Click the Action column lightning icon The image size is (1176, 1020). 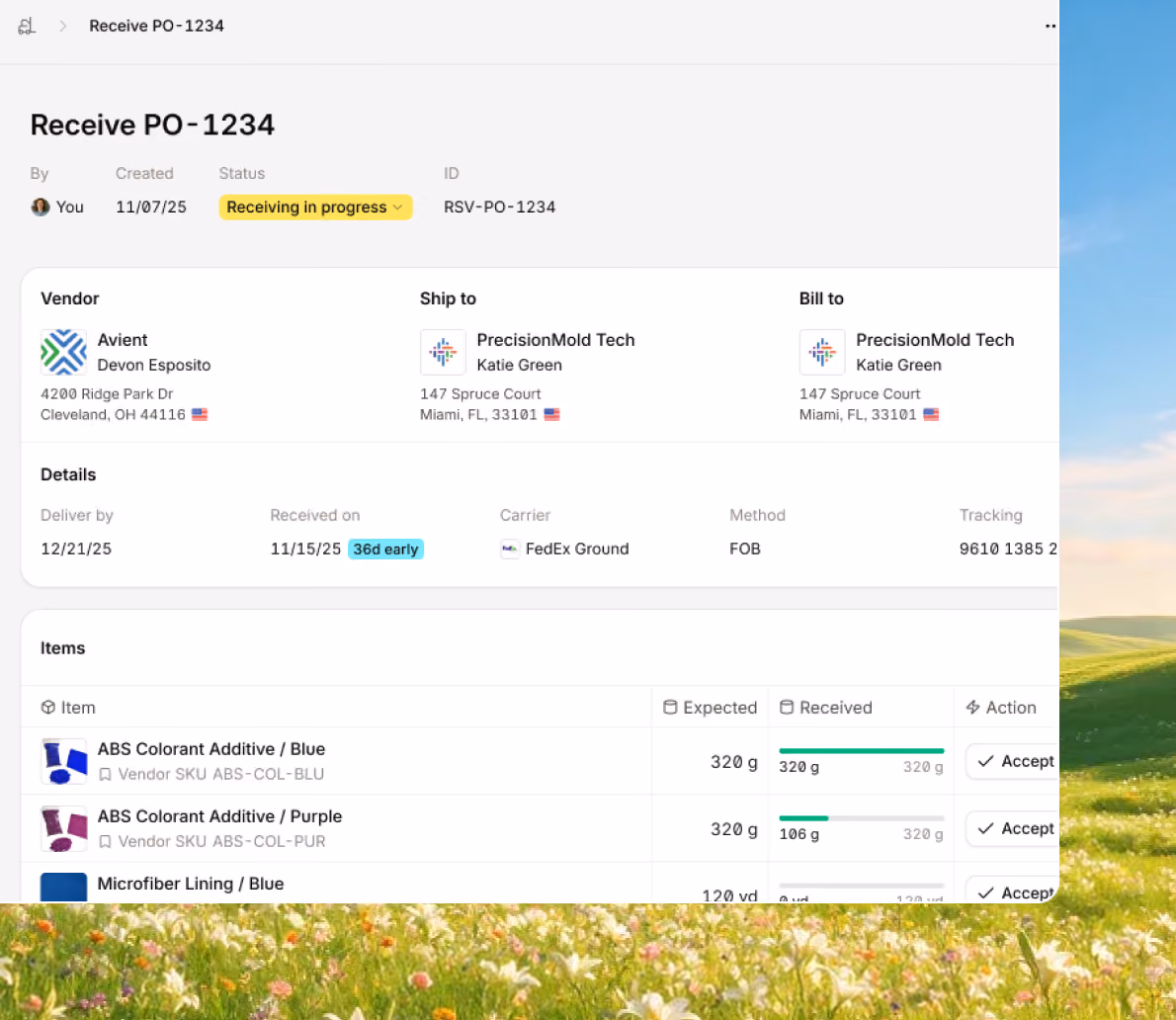(x=972, y=708)
